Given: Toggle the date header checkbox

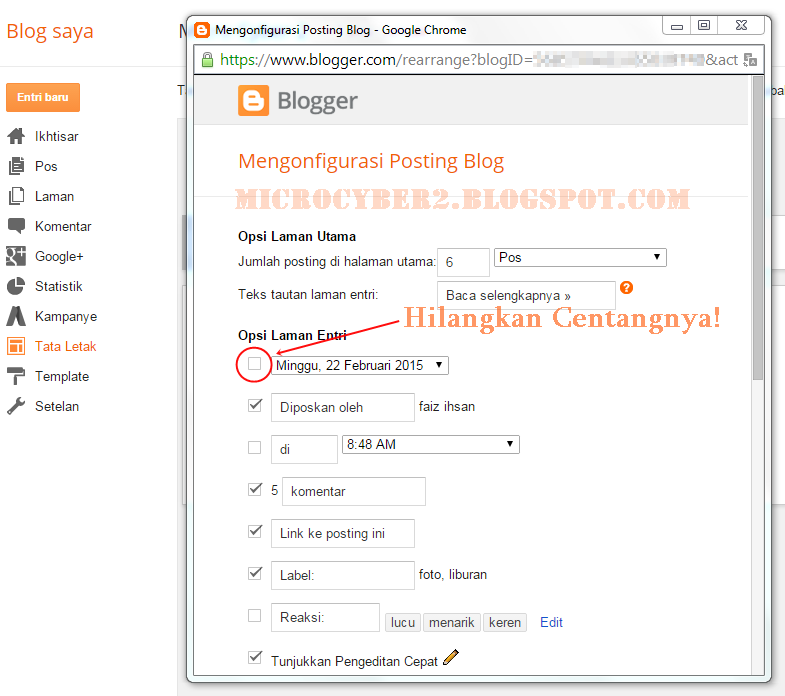Looking at the screenshot, I should pyautogui.click(x=255, y=364).
